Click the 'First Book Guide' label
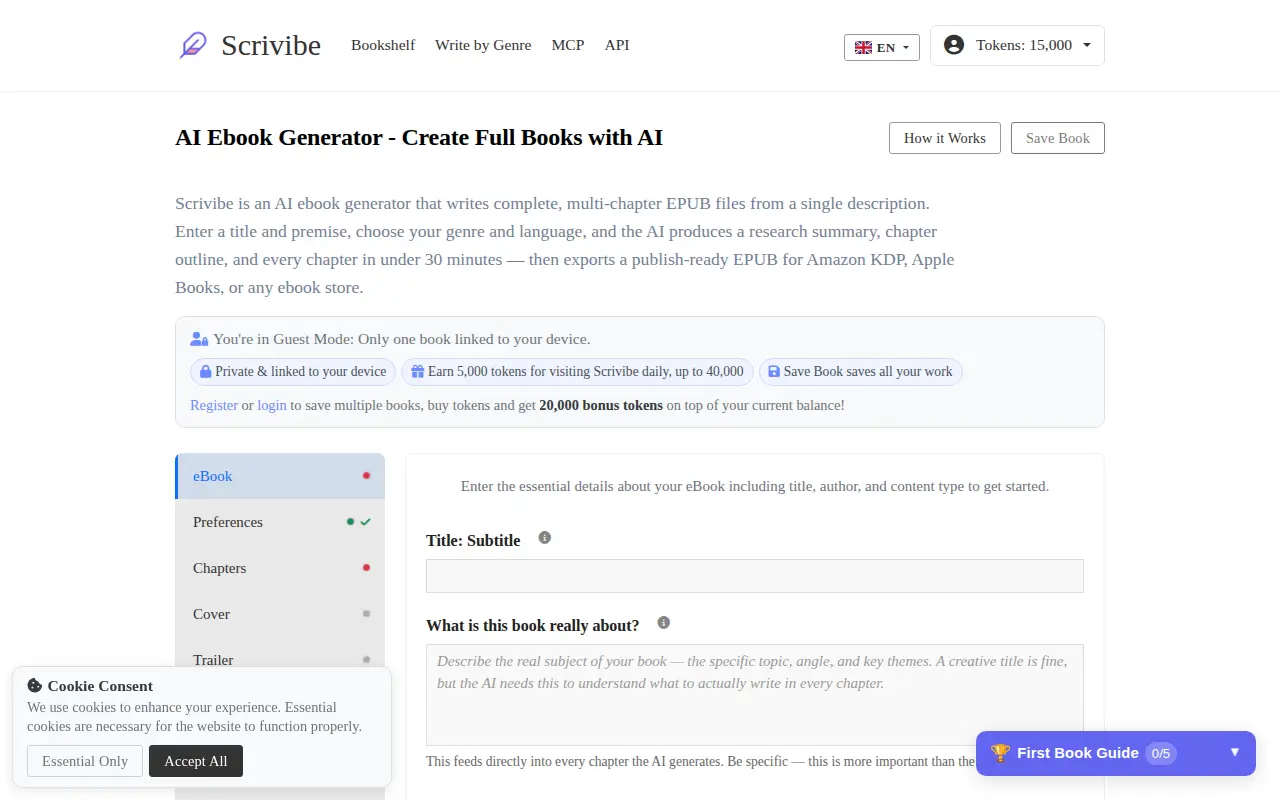Viewport: 1280px width, 800px height. pos(1078,753)
